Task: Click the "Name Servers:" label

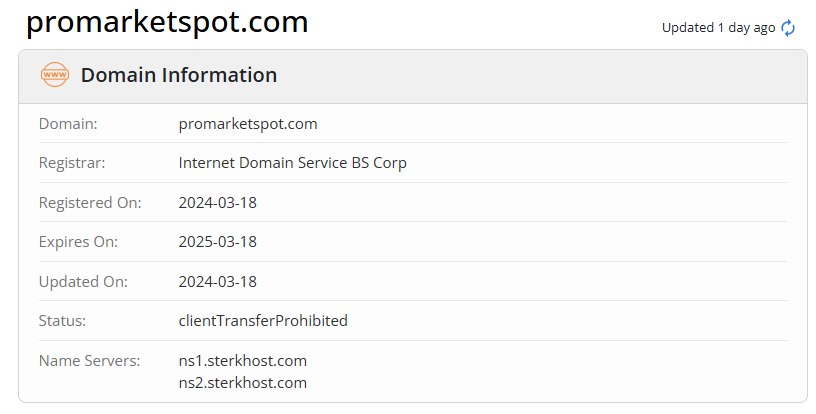Action: (90, 360)
